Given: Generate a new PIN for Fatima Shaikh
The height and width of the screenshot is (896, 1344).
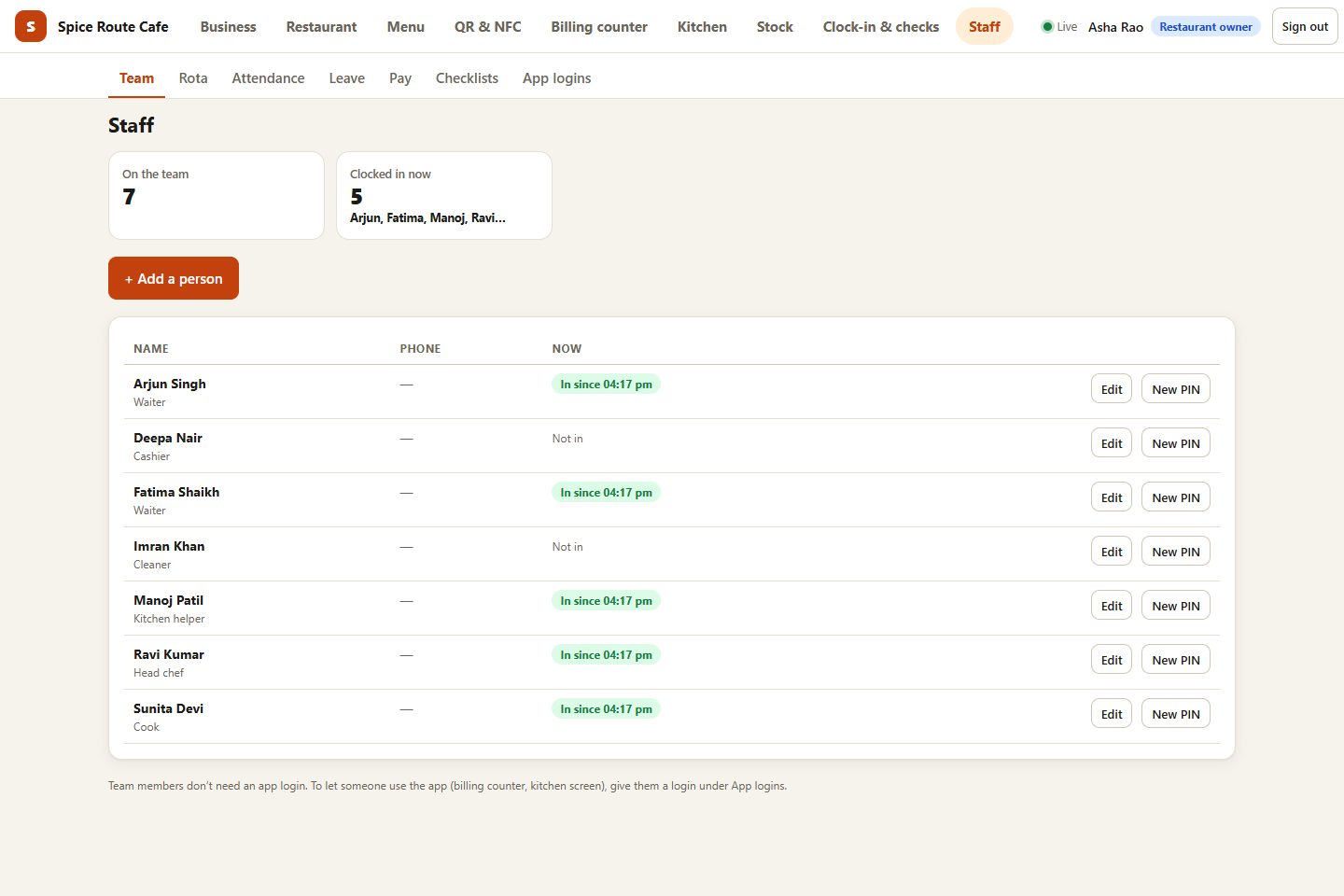Looking at the screenshot, I should tap(1176, 497).
